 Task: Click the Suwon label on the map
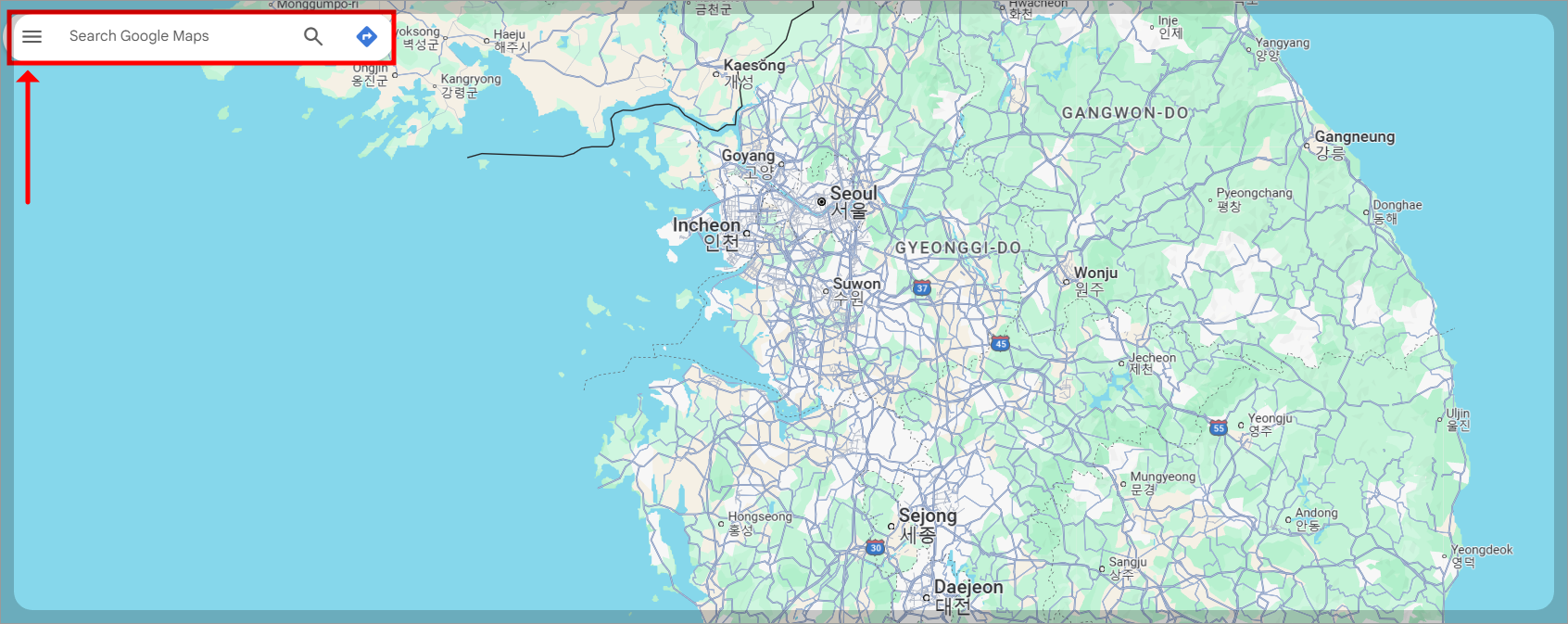click(856, 291)
